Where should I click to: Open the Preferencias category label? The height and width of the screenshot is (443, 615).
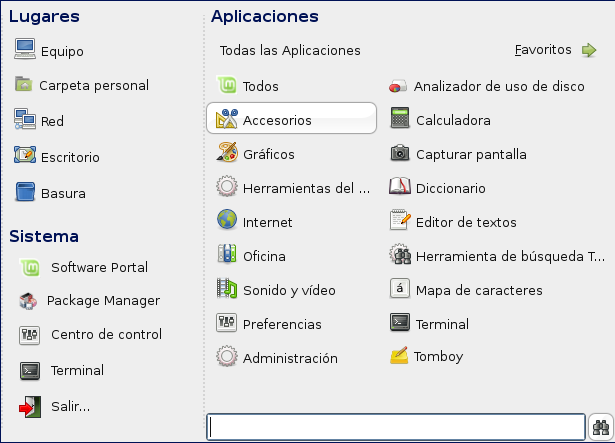pos(282,325)
